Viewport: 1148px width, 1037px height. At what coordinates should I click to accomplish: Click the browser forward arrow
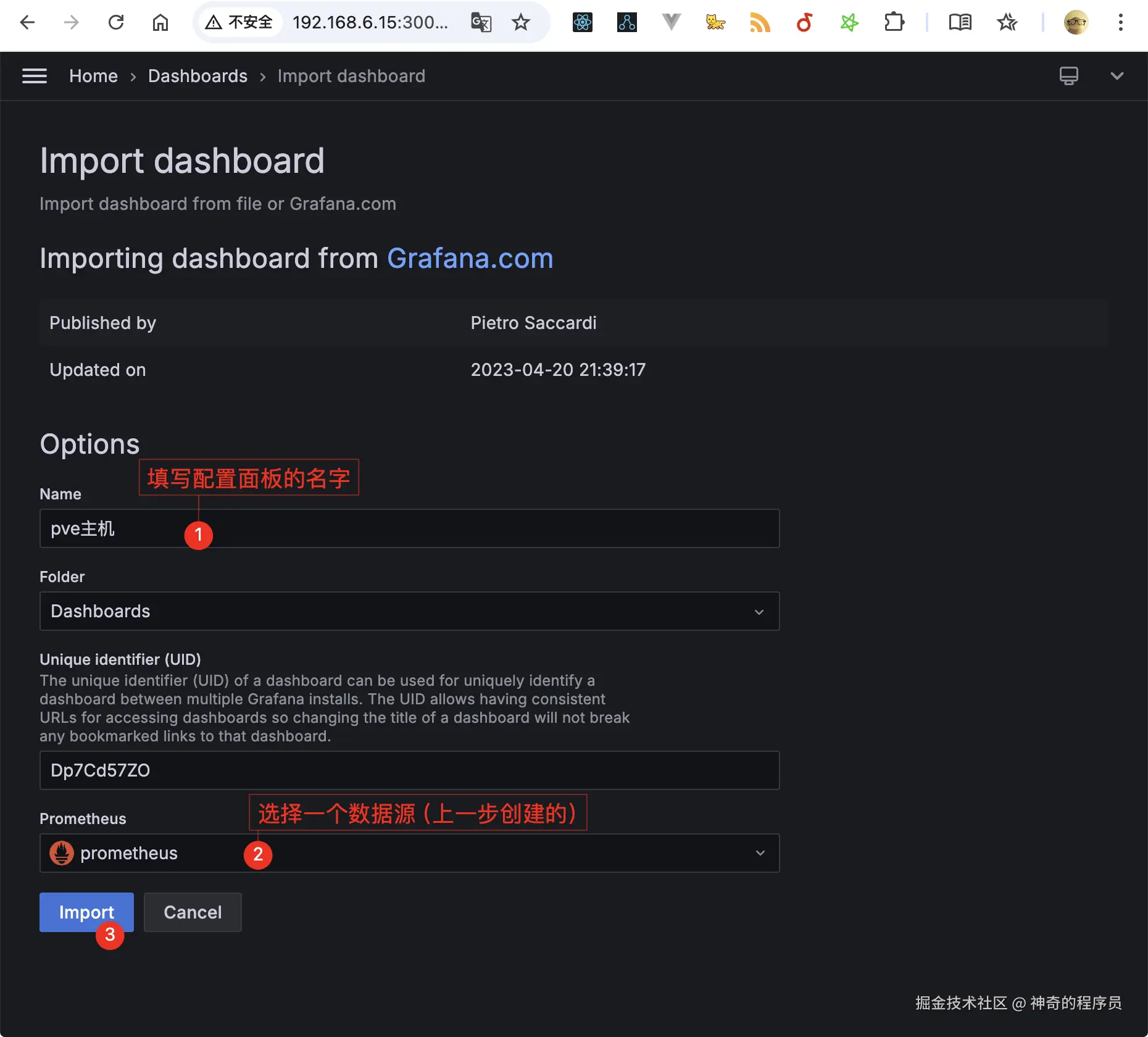click(72, 23)
